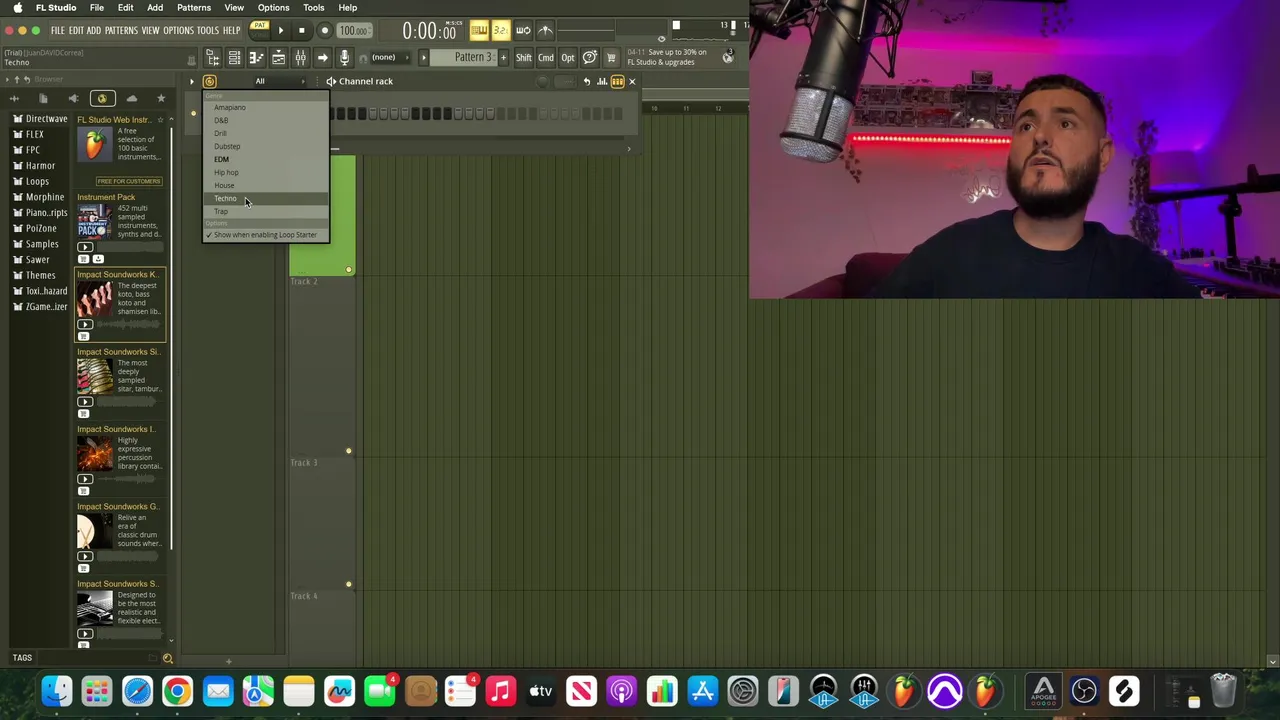Toggle the Opt modifier button

click(x=568, y=58)
